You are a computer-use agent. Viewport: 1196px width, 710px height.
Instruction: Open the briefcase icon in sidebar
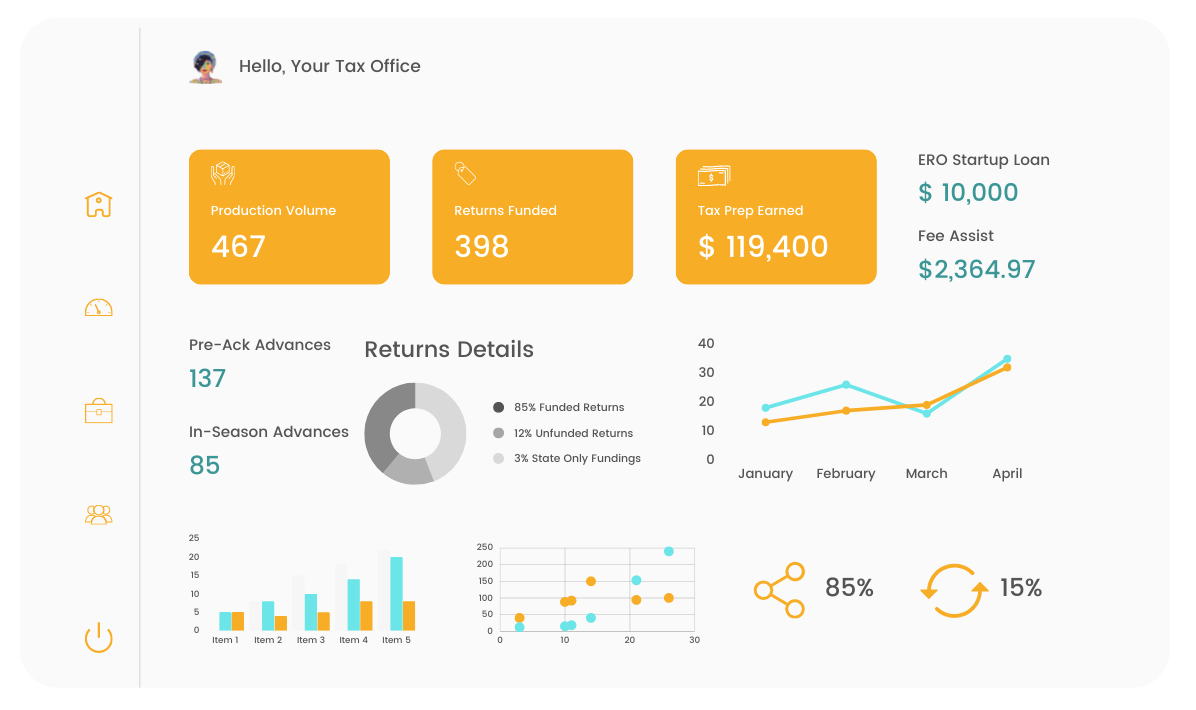pos(98,410)
